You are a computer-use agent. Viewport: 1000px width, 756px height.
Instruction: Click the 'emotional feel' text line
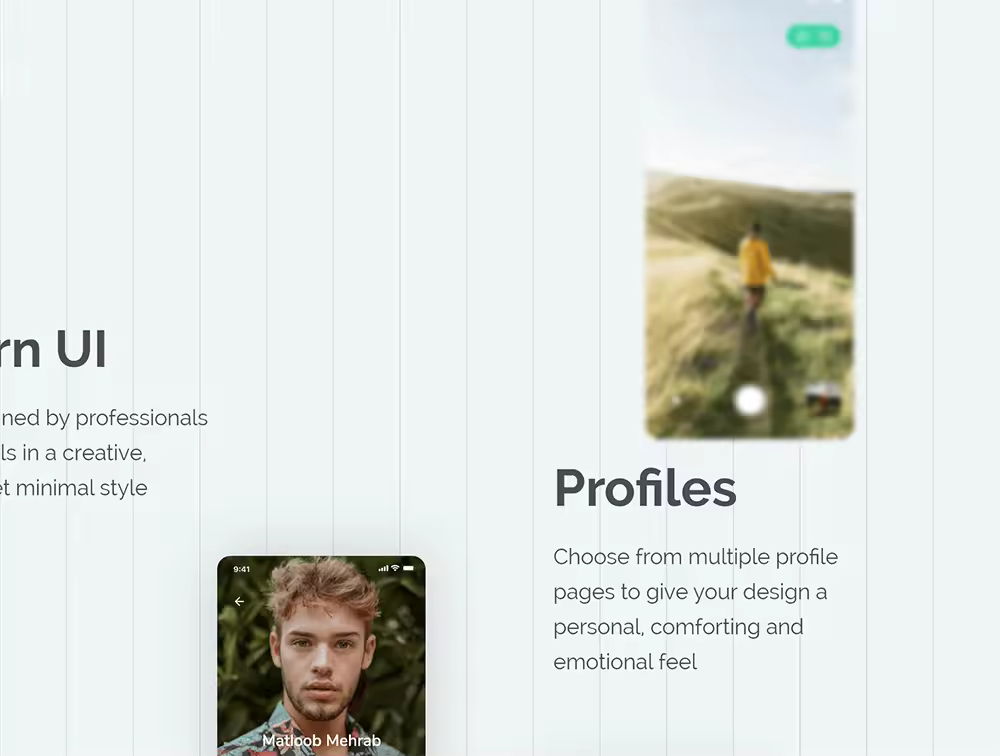625,662
